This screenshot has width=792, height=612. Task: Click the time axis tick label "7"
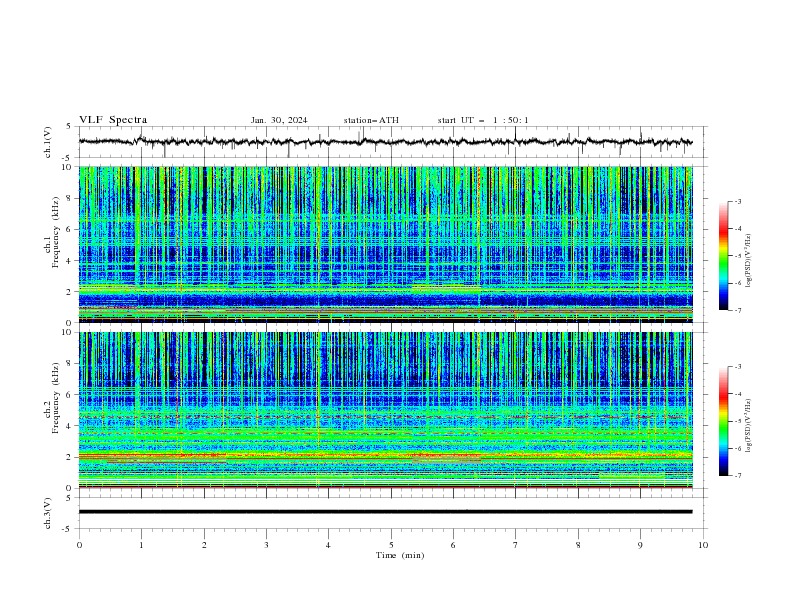coord(516,545)
